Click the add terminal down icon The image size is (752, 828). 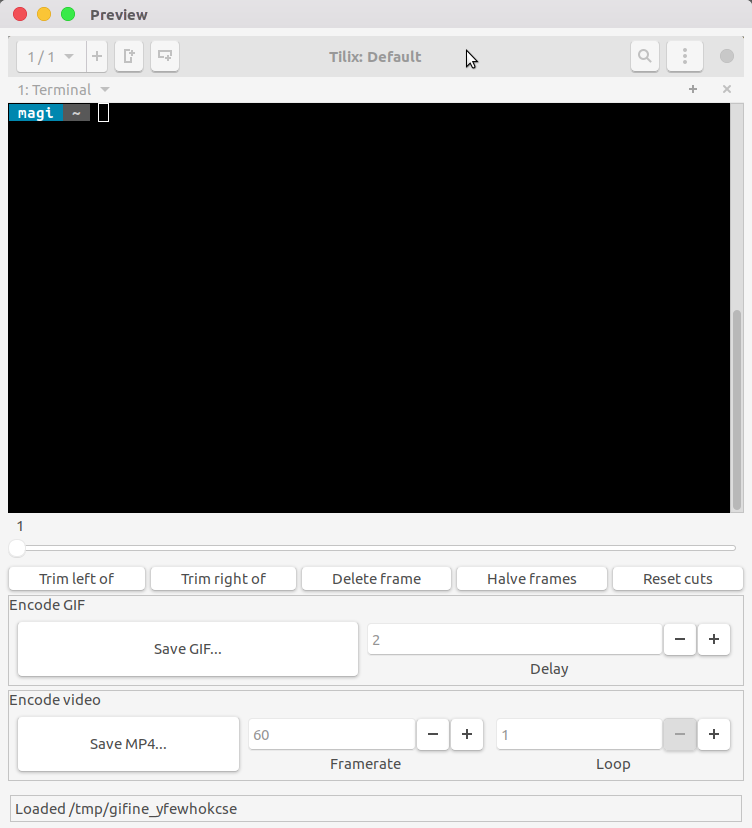pos(165,56)
